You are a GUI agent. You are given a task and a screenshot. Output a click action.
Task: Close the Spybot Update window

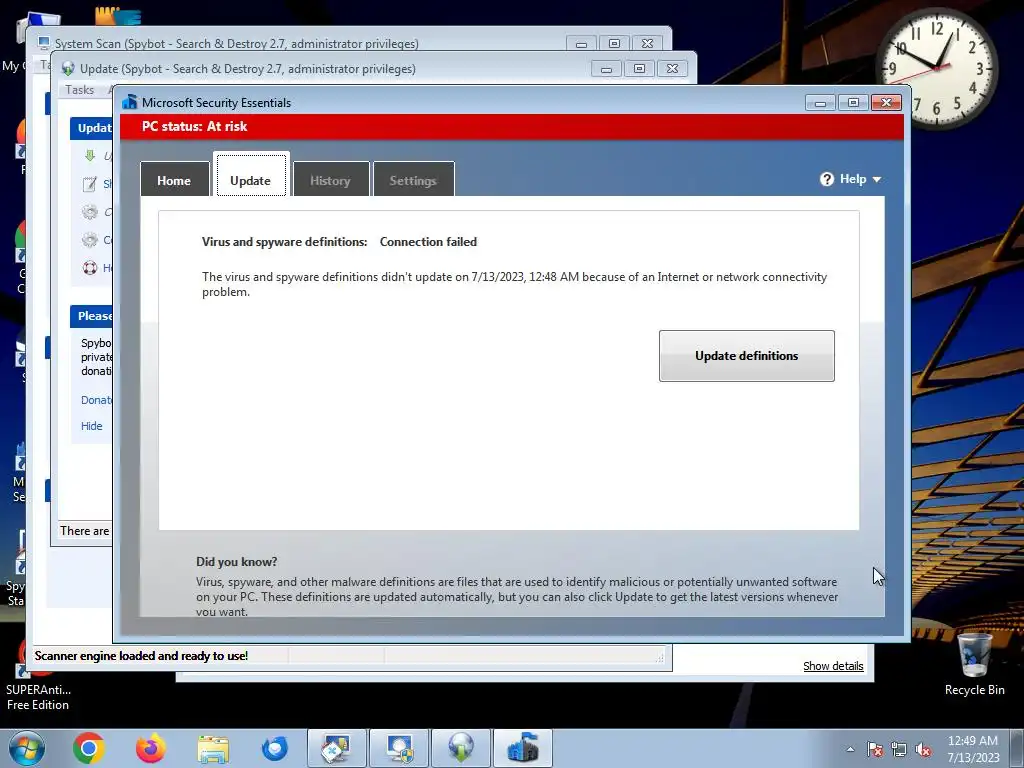click(672, 69)
